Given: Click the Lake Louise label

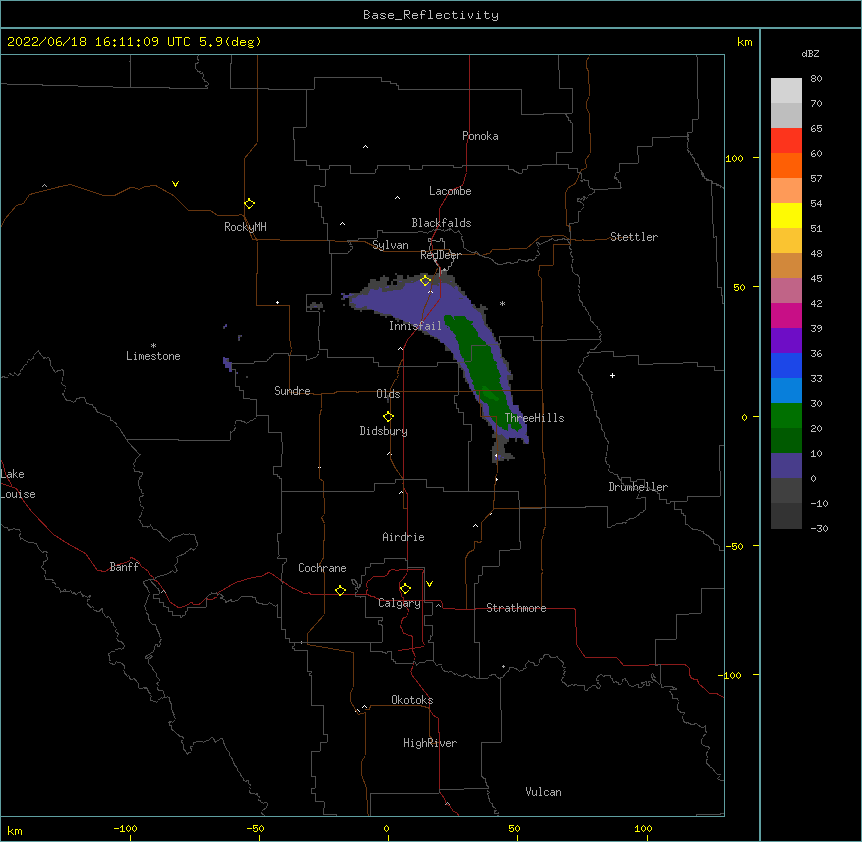Looking at the screenshot, I should [x=17, y=484].
